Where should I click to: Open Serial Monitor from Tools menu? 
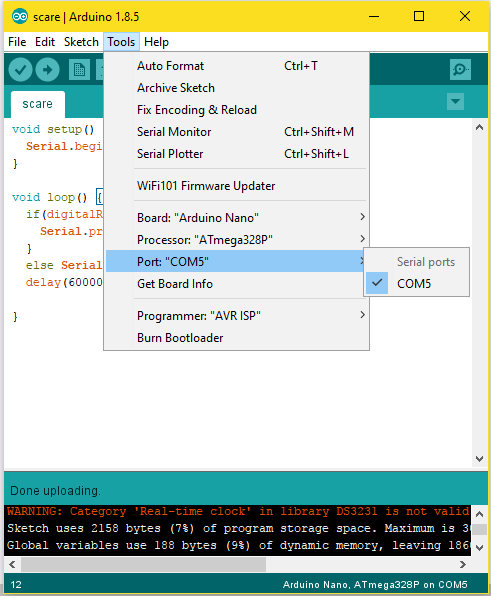pos(236,132)
